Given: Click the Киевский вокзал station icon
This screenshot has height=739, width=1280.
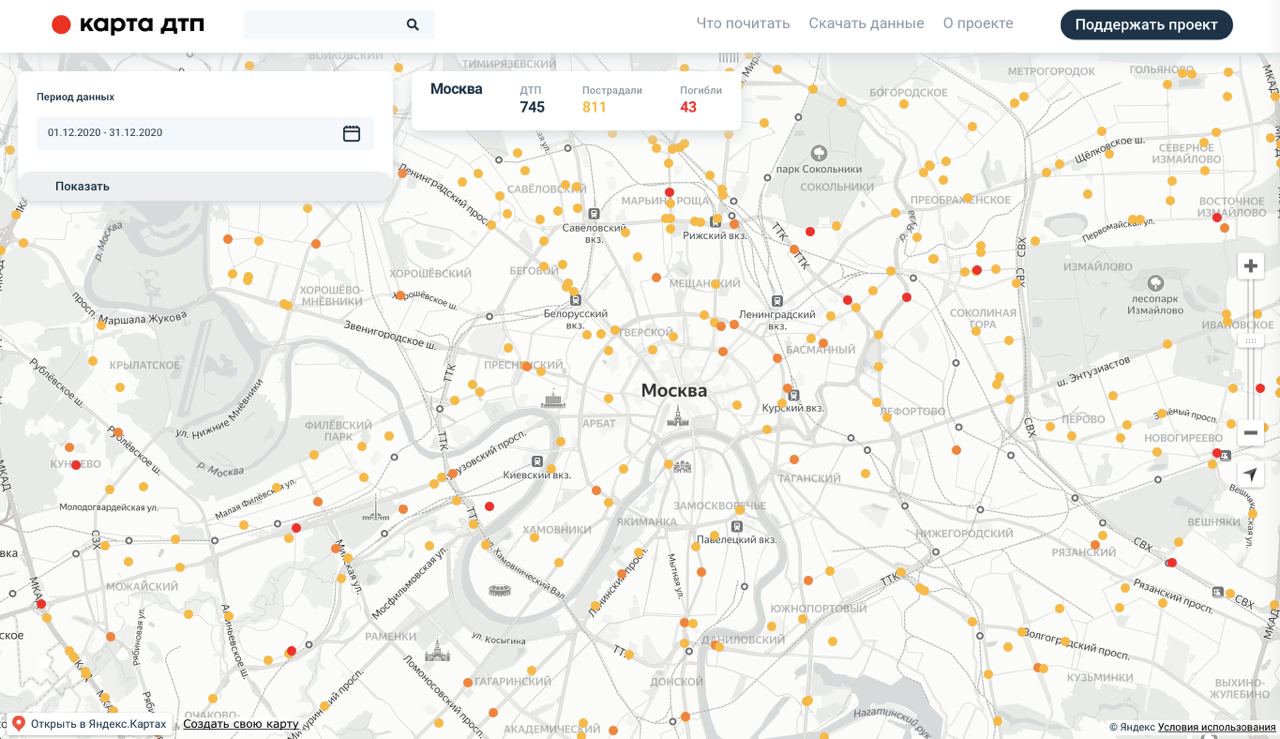Looking at the screenshot, I should 537,461.
